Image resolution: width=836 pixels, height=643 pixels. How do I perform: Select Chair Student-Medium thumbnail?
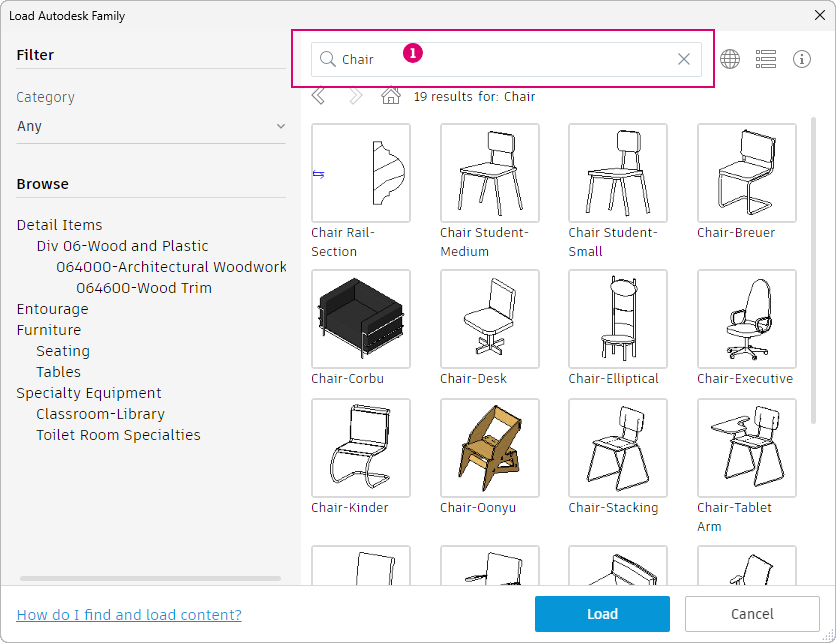coord(489,173)
